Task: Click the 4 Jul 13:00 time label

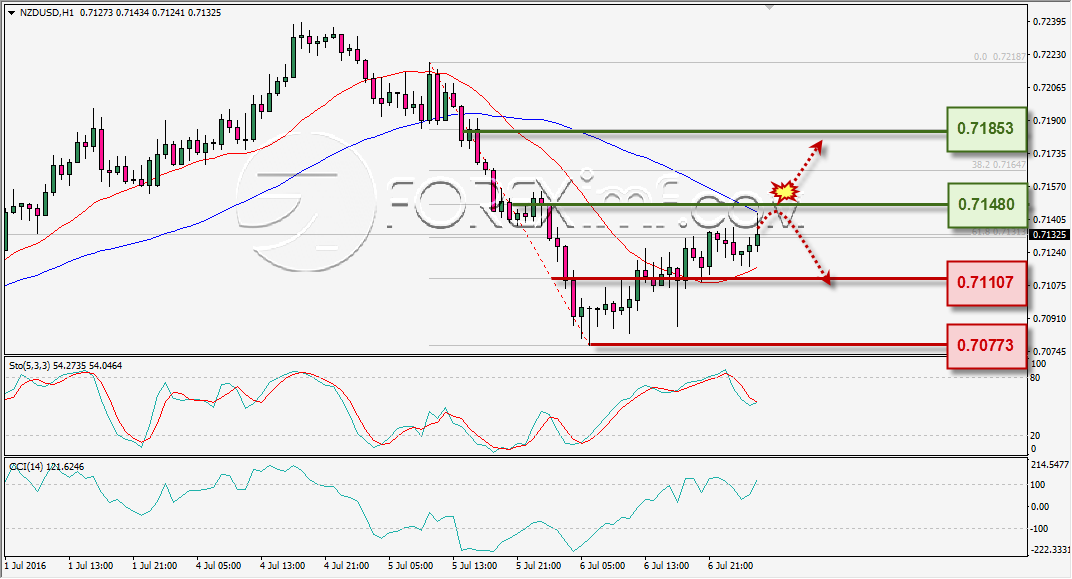Action: click(282, 566)
